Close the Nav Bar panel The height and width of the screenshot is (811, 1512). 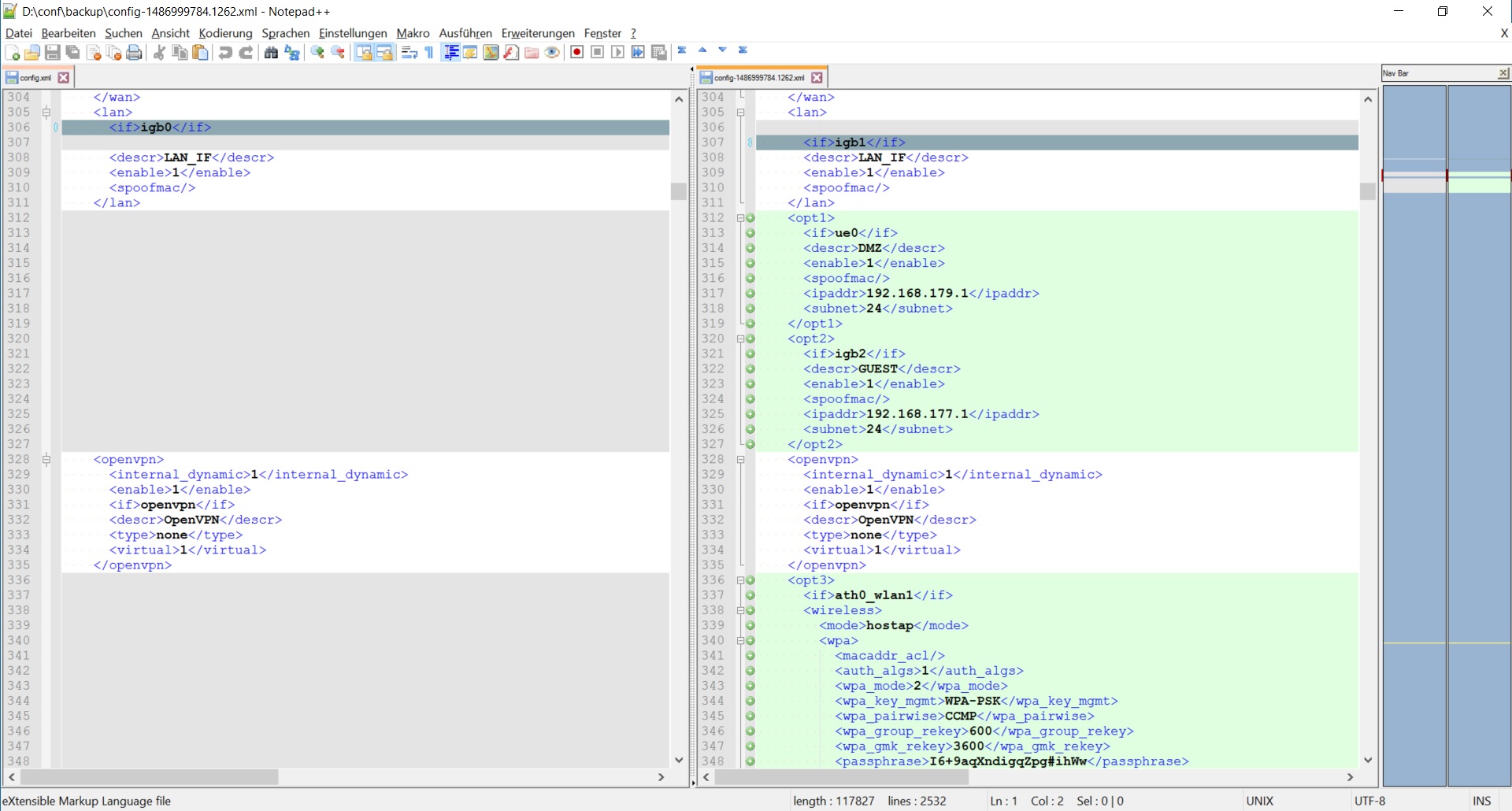coord(1503,73)
